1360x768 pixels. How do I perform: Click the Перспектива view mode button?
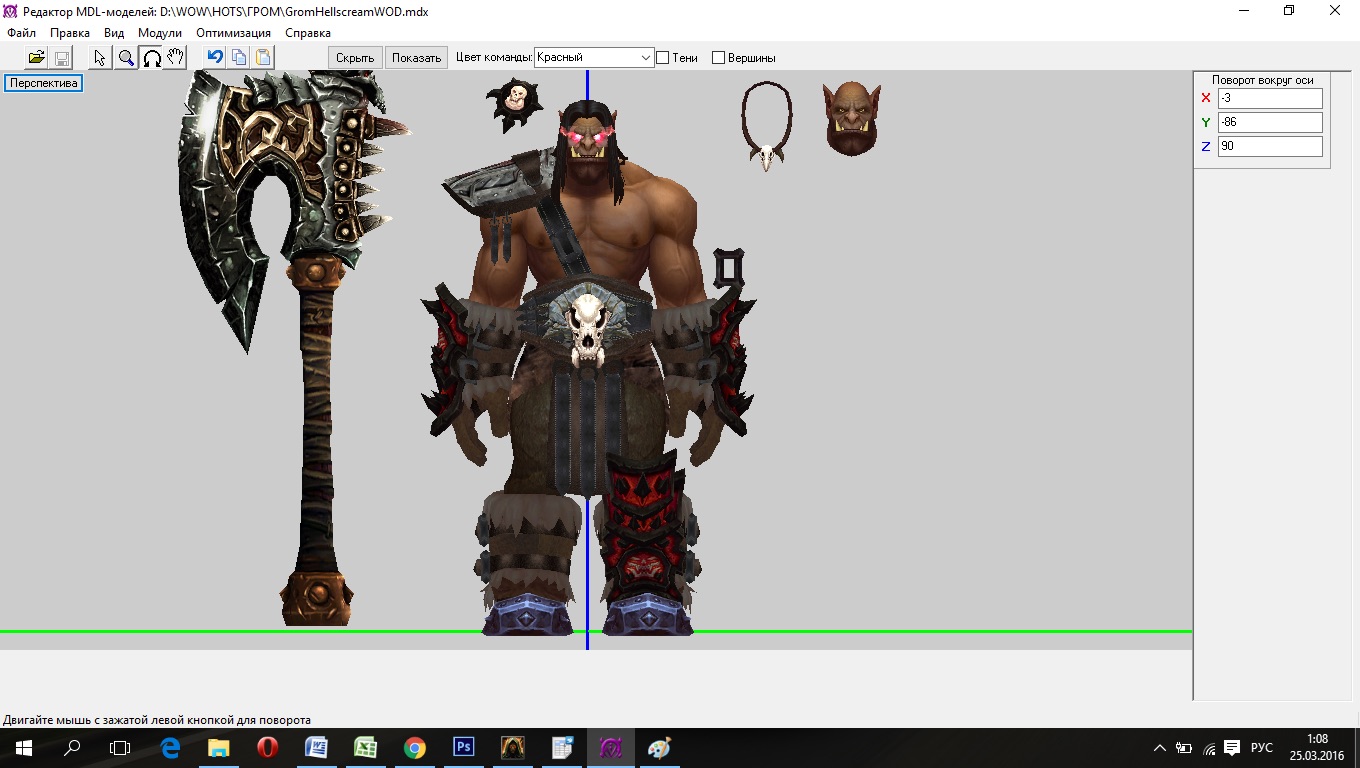tap(44, 83)
